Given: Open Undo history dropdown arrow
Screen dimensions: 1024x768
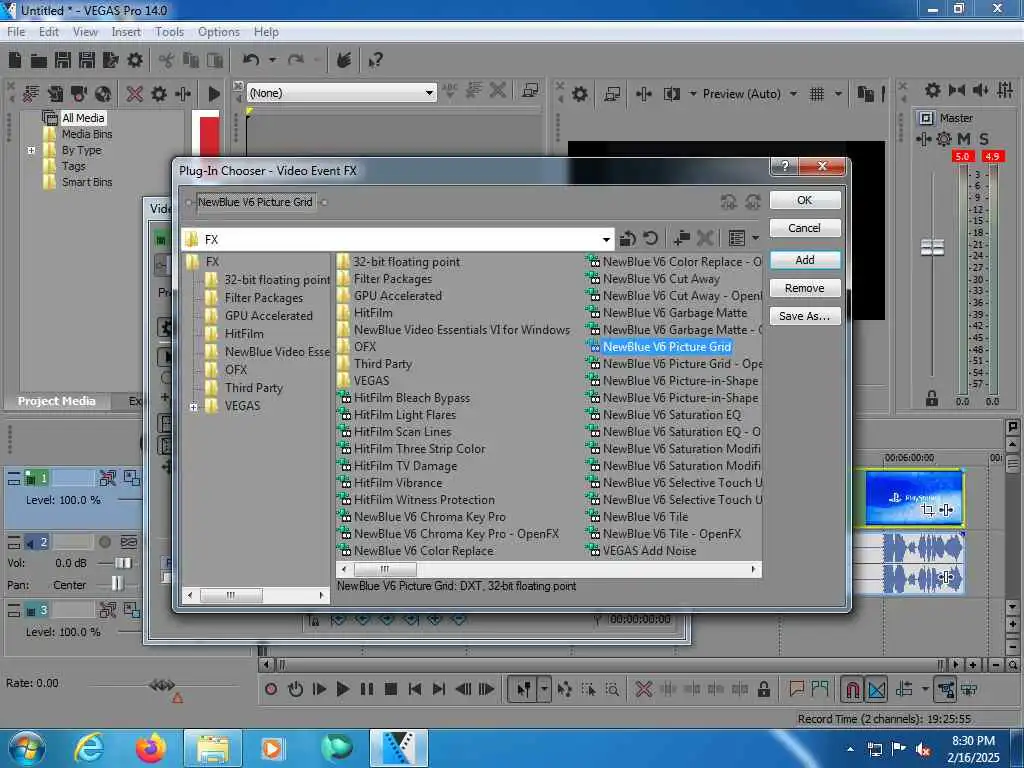Looking at the screenshot, I should (272, 60).
